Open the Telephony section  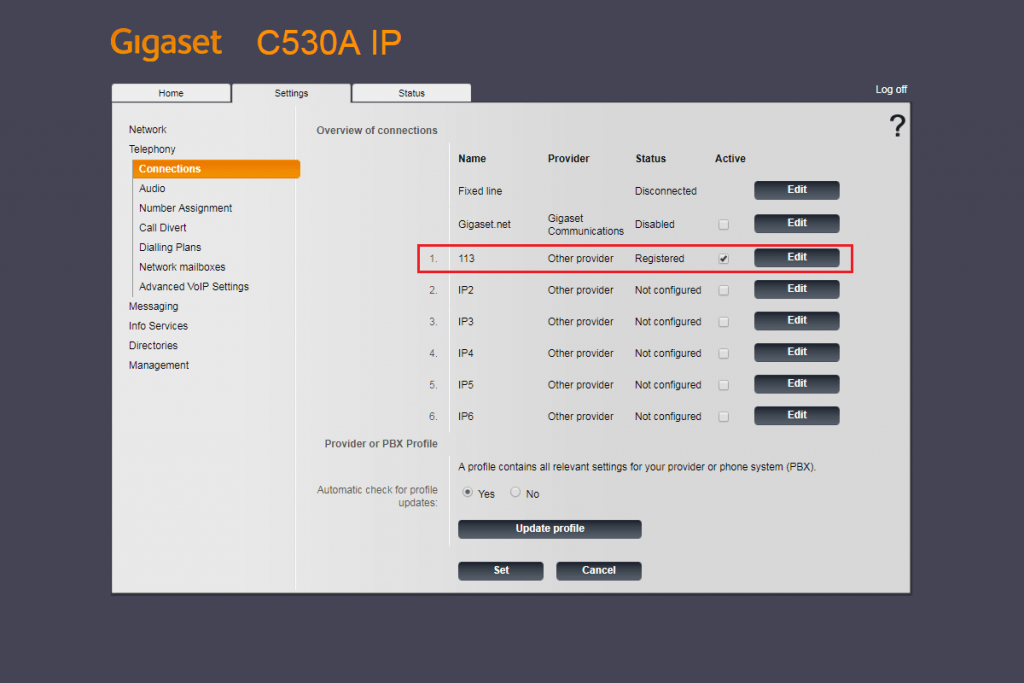click(152, 149)
